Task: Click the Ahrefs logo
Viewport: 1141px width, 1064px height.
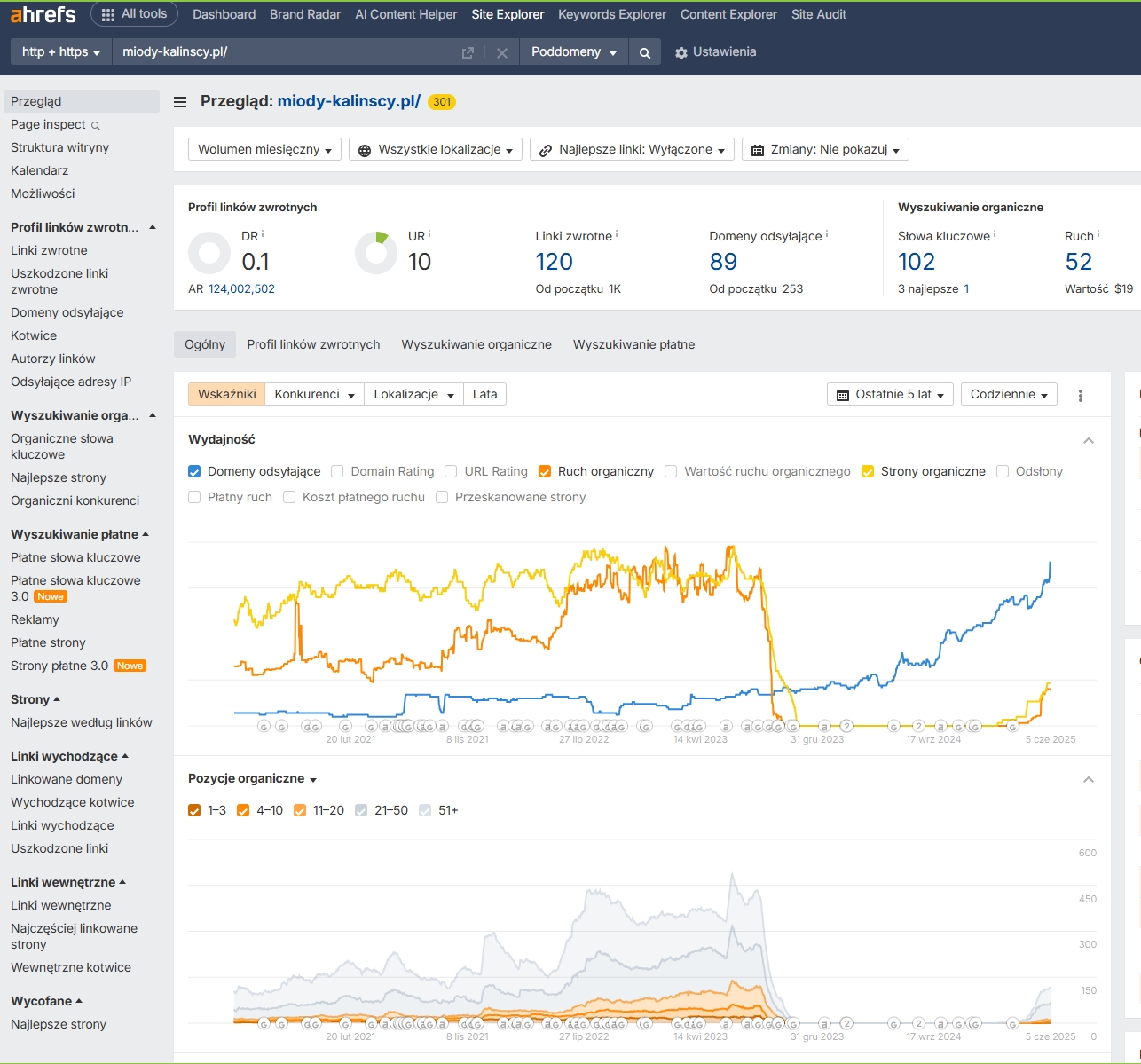Action: pos(43,14)
